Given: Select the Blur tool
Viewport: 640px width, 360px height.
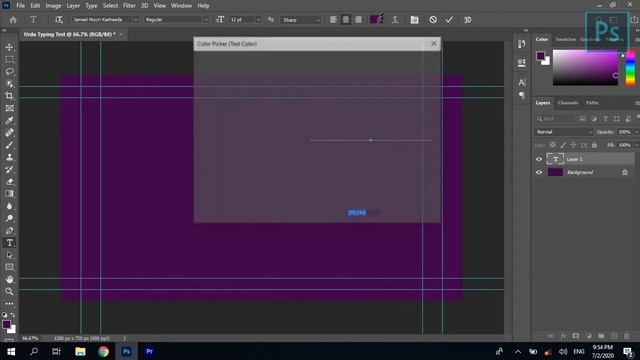Looking at the screenshot, I should tap(9, 207).
